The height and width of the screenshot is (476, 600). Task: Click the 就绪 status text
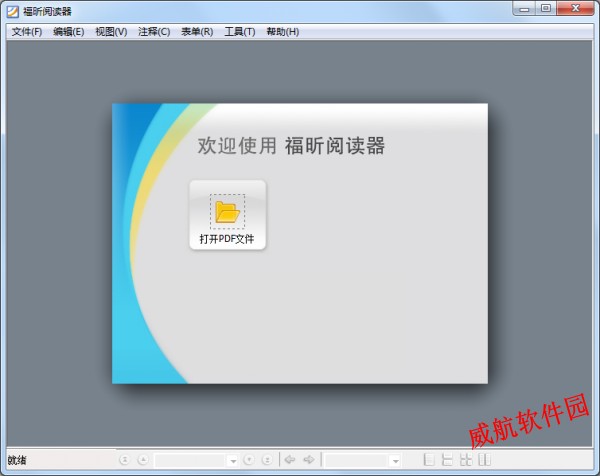click(x=17, y=460)
